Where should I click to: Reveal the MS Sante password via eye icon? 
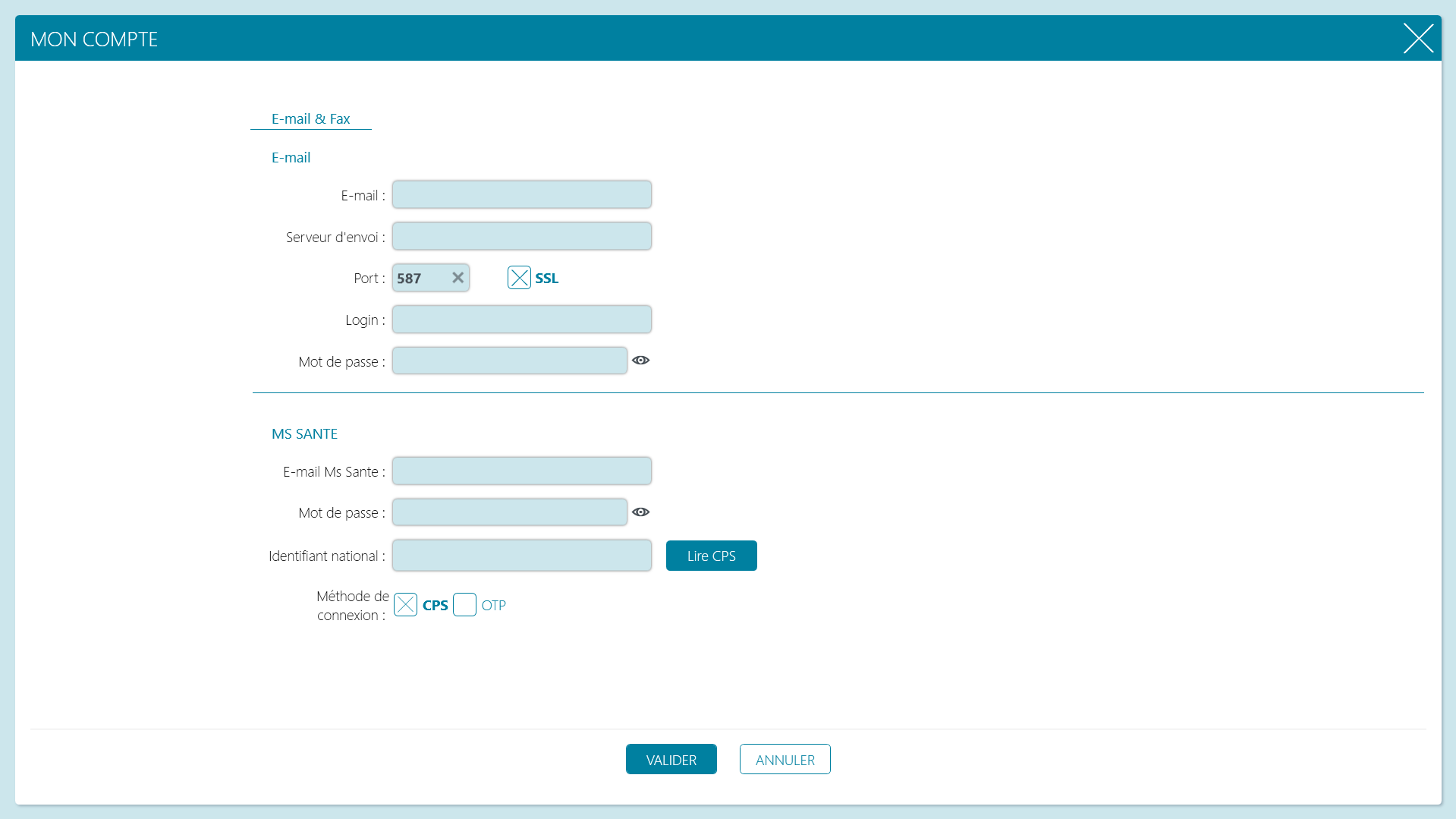pyautogui.click(x=640, y=512)
